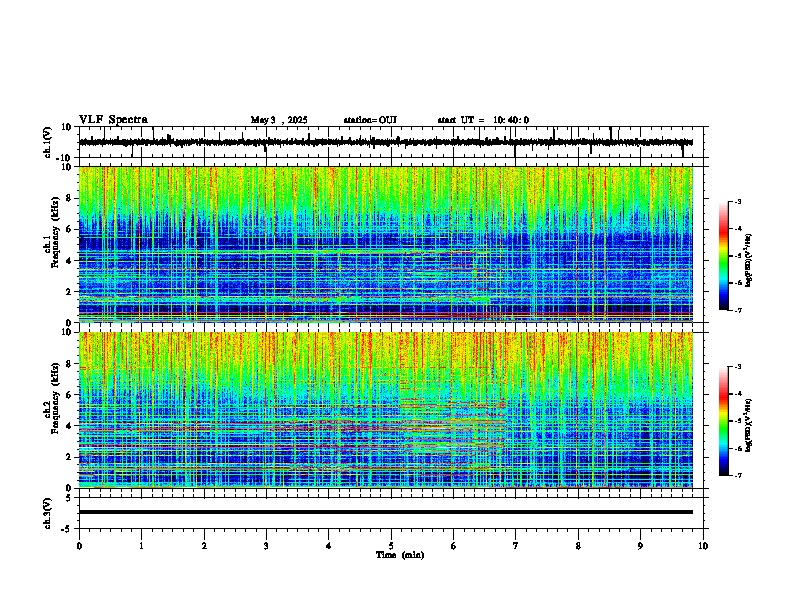Click the time axis tick label "5"
792x612 pixels.
391,546
